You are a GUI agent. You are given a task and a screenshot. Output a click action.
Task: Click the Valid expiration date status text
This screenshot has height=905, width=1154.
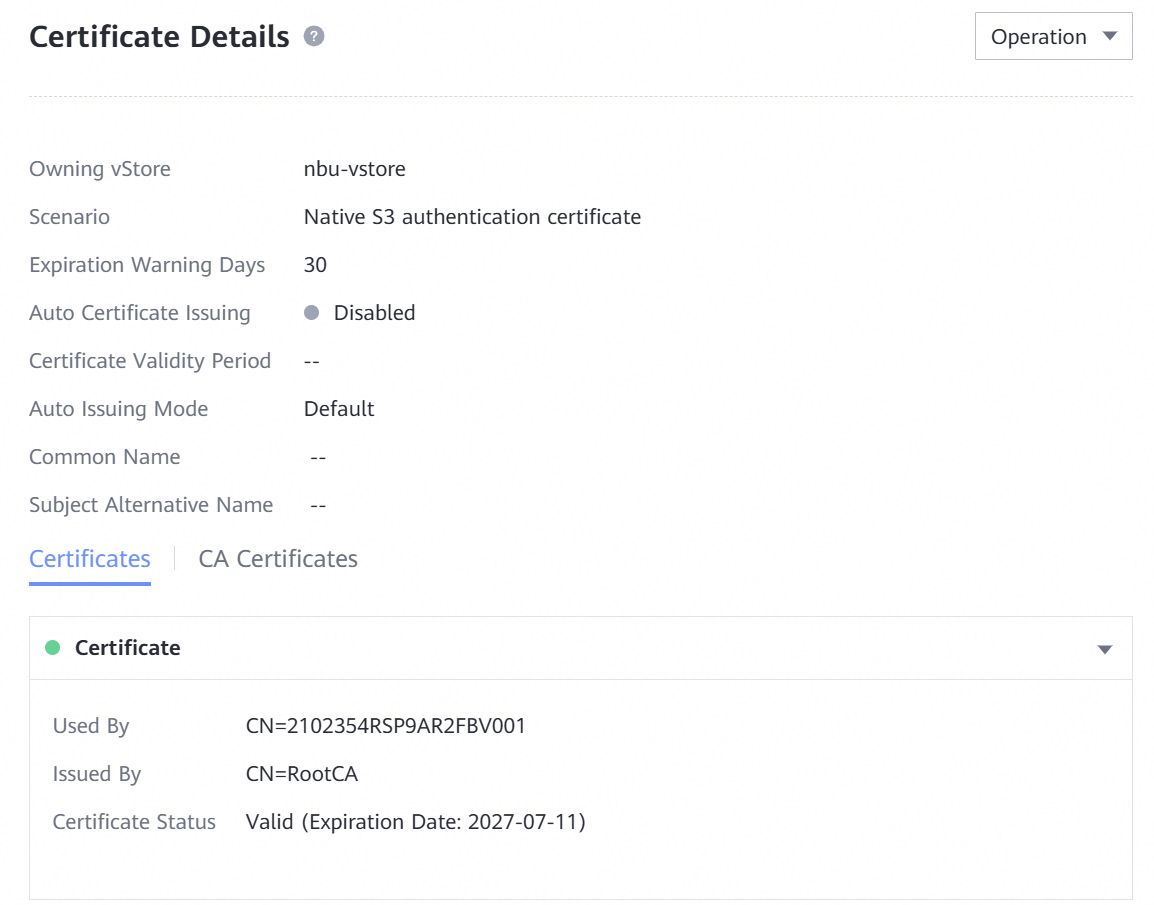pos(416,822)
